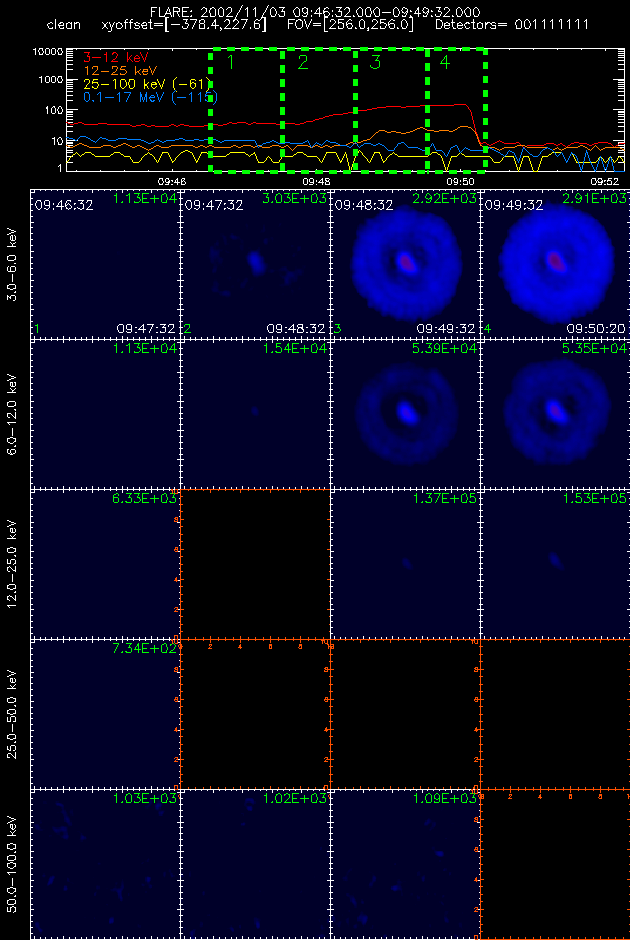Click interval number 2 in light curve
The height and width of the screenshot is (940, 630).
[302, 61]
